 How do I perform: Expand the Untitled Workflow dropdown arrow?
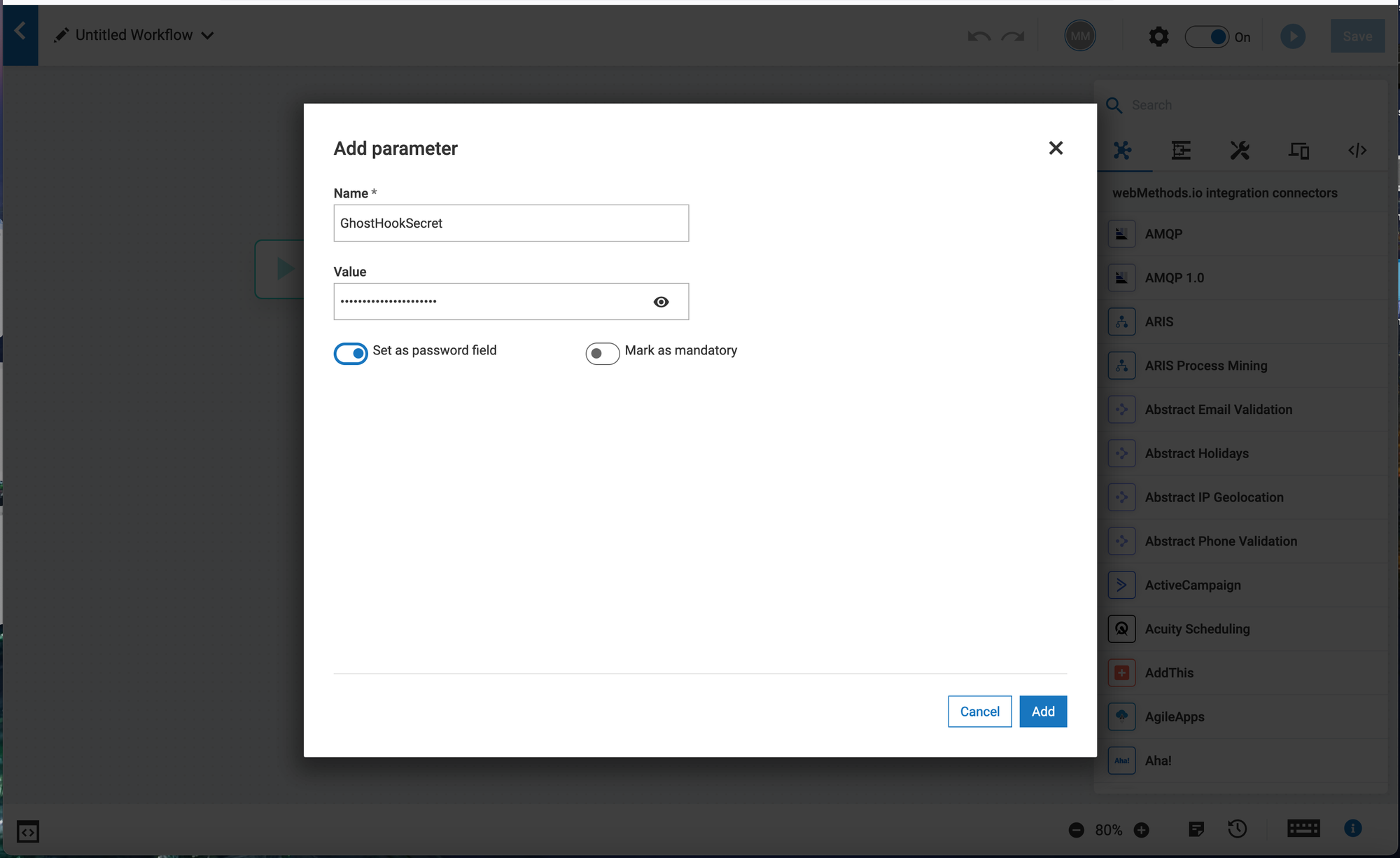click(x=208, y=36)
